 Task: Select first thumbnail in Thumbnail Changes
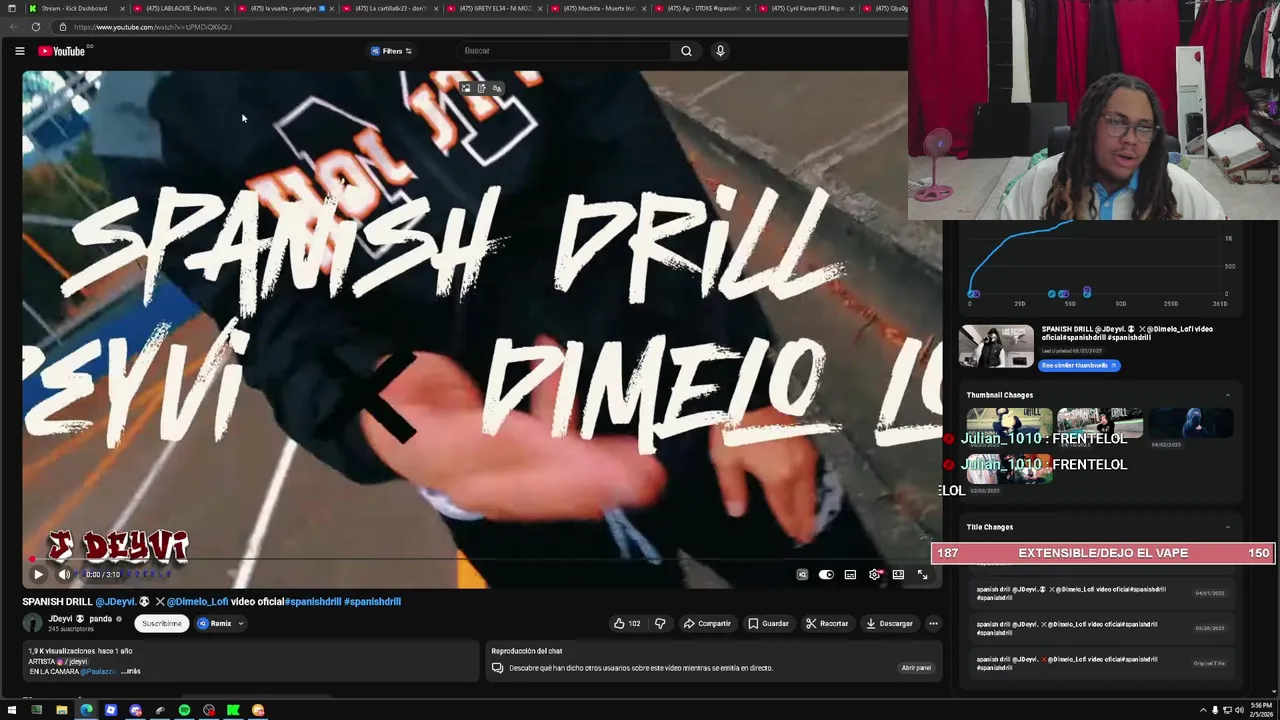1009,424
